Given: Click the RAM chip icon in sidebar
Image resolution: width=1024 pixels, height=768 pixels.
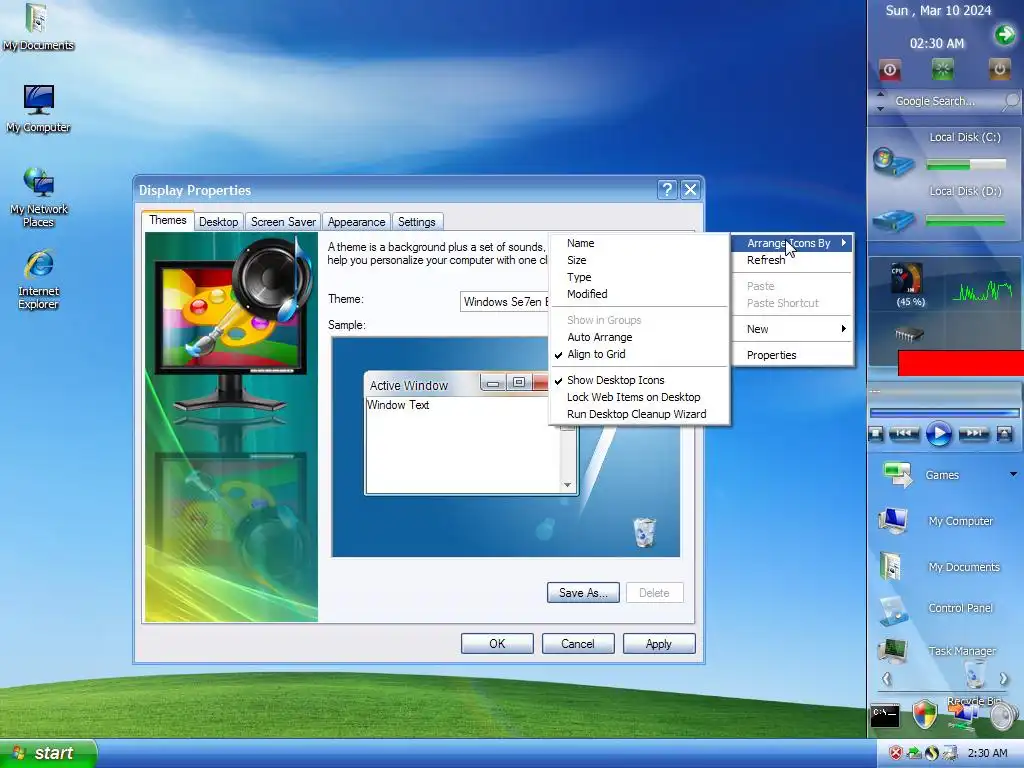Looking at the screenshot, I should click(x=908, y=335).
